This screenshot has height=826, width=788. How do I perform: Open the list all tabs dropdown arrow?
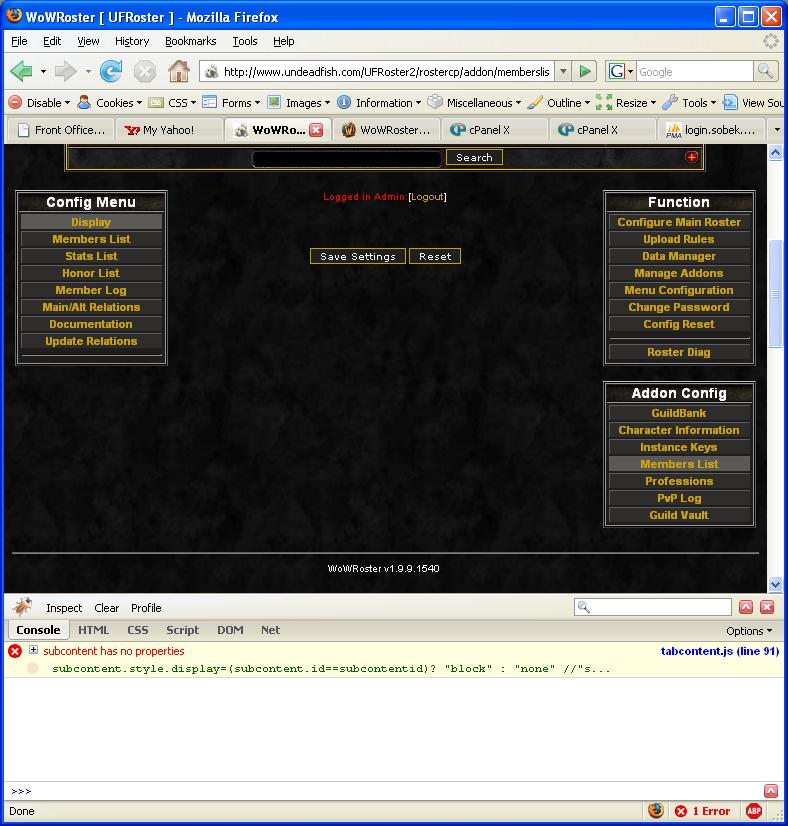777,130
